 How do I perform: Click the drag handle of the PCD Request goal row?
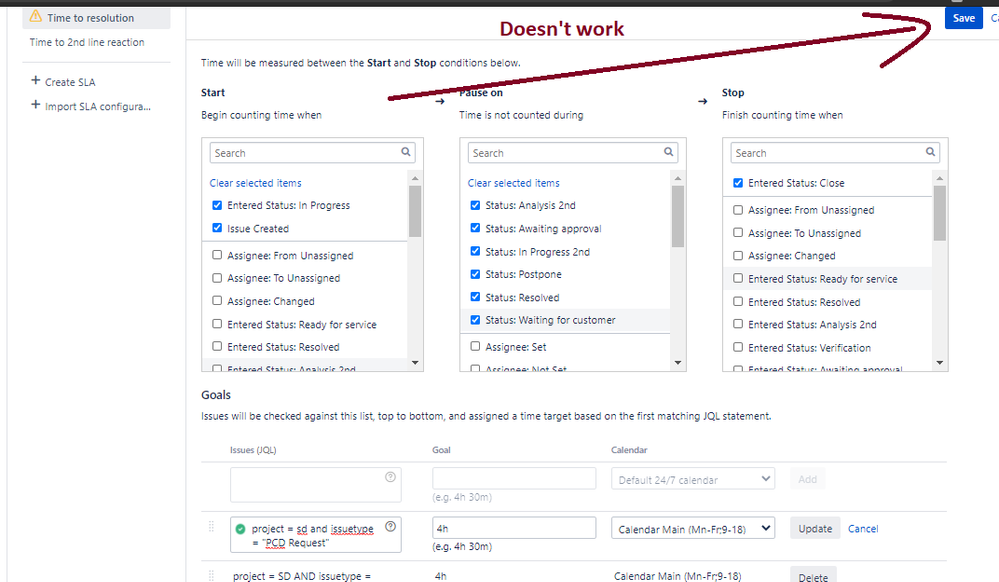pyautogui.click(x=212, y=527)
